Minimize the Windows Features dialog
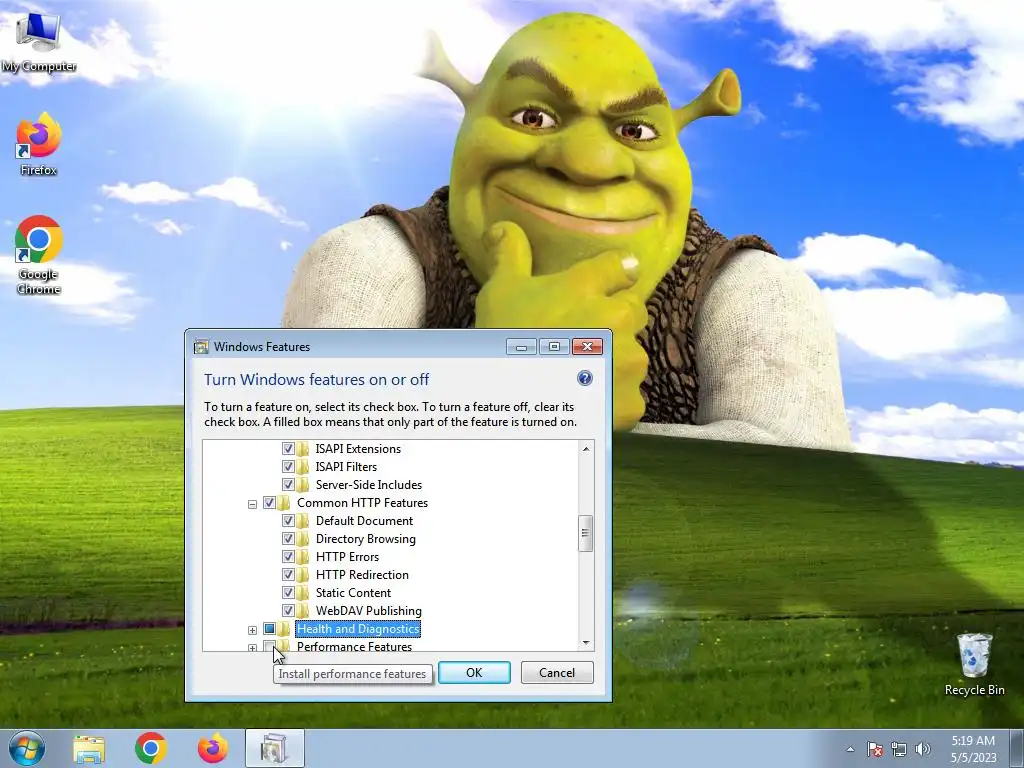 [521, 347]
